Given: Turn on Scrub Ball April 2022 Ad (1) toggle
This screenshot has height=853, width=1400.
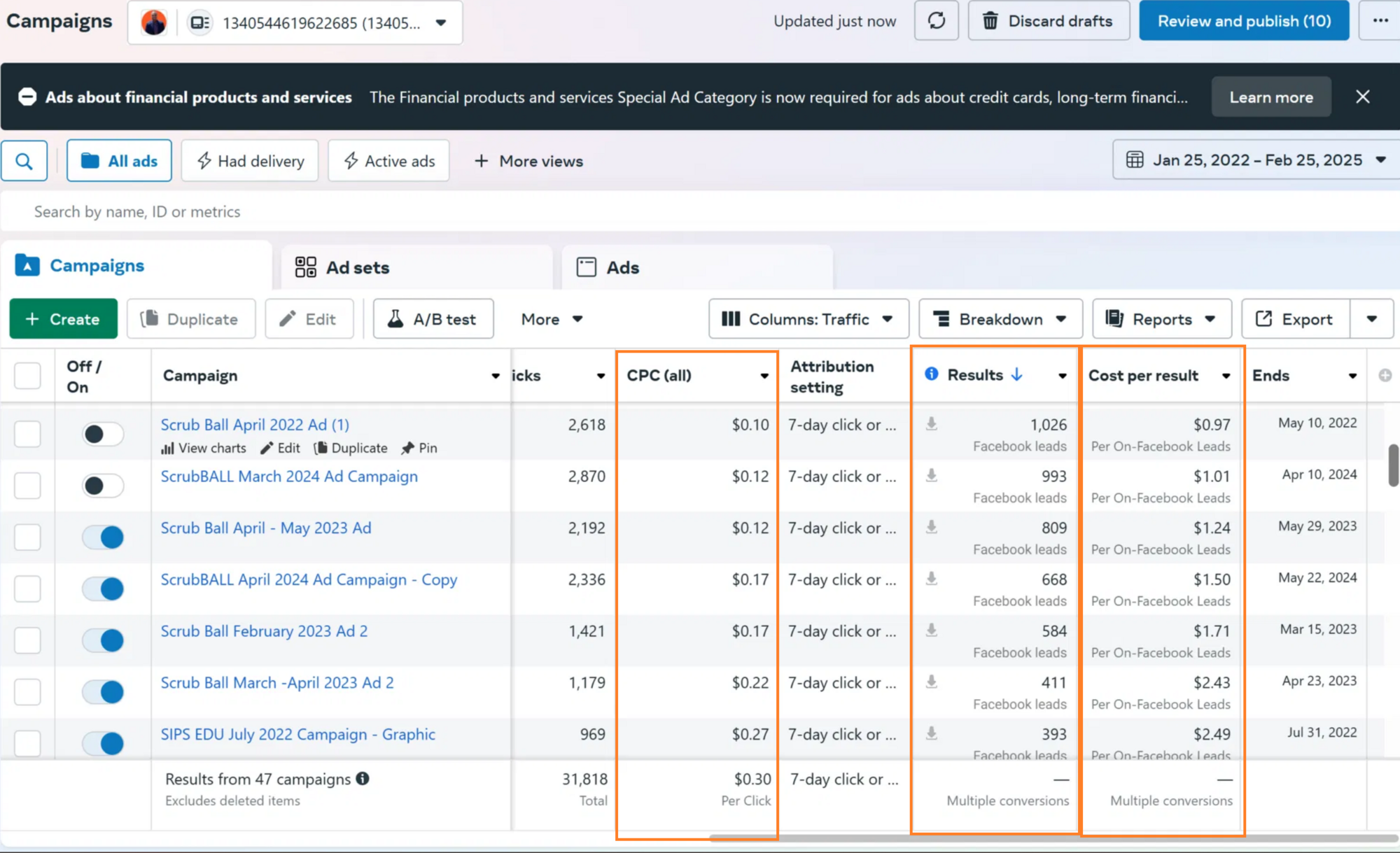Looking at the screenshot, I should click(103, 434).
